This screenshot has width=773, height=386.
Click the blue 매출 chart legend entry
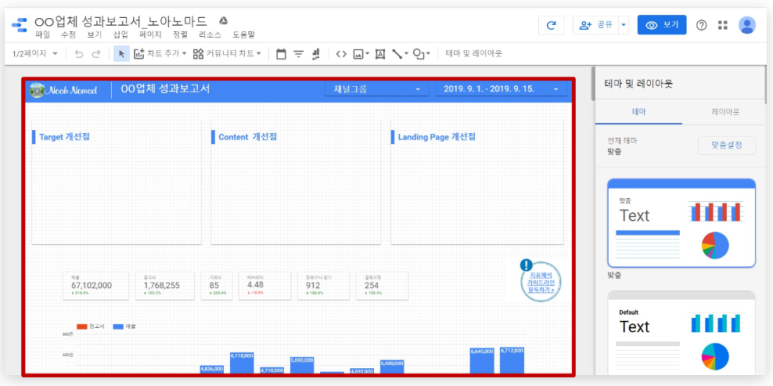click(125, 326)
